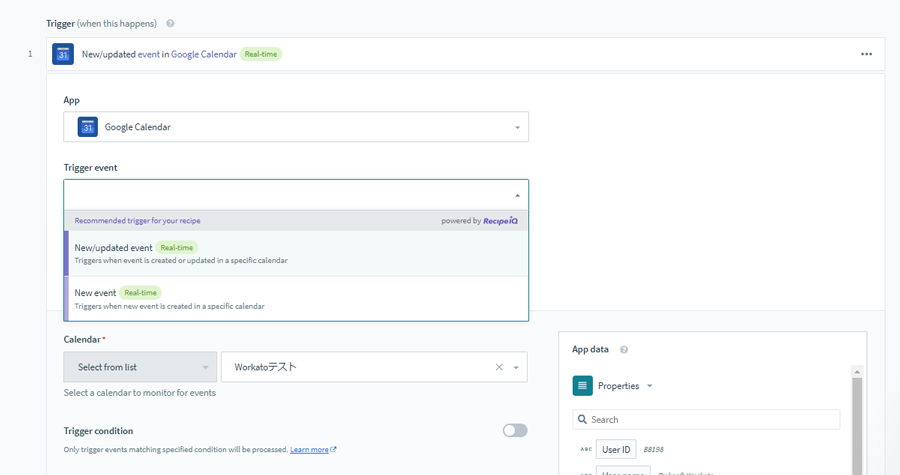Viewport: 900px width, 475px height.
Task: Select the New/updated event trigger option
Action: [x=296, y=253]
